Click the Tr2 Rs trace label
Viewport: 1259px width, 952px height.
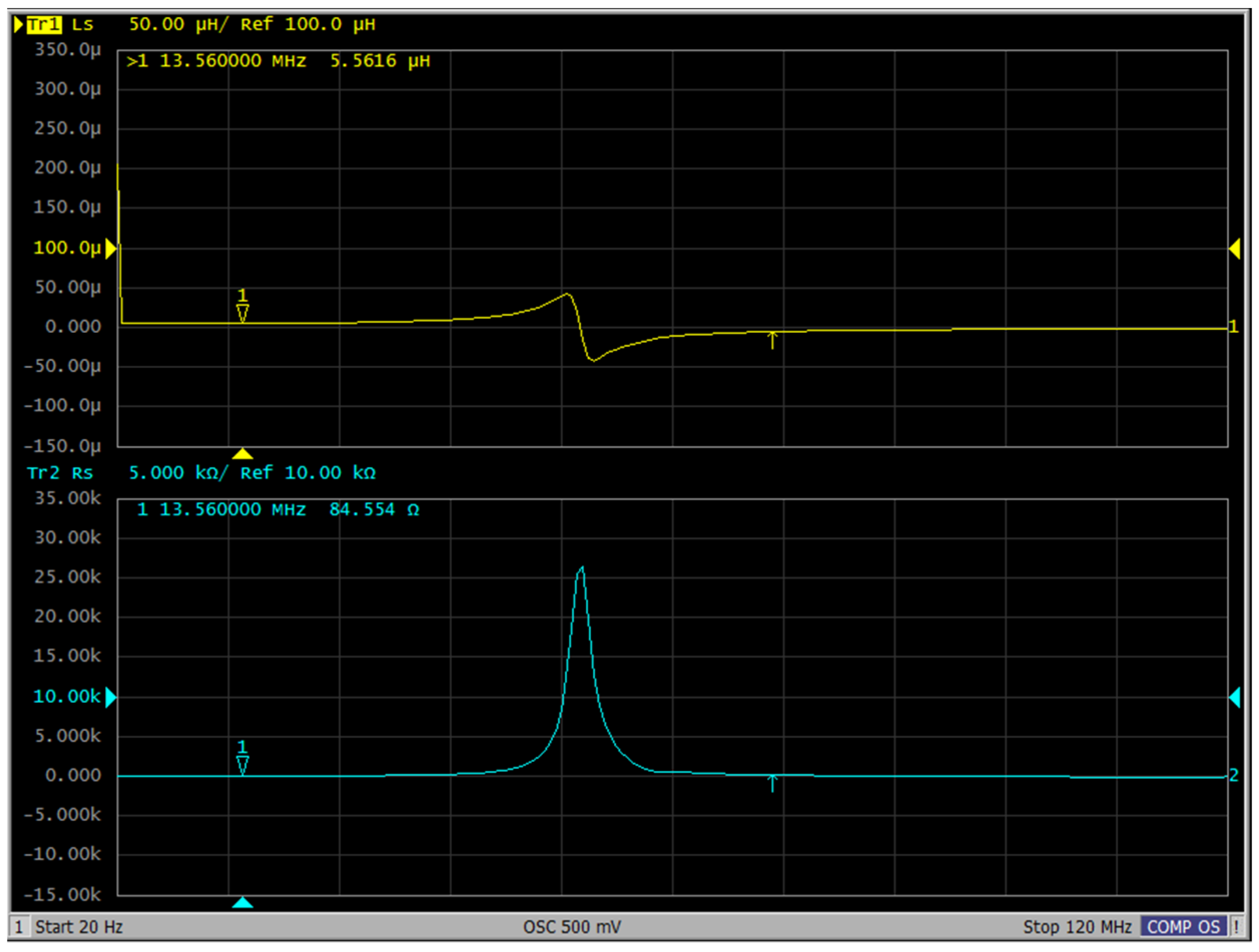[x=60, y=473]
